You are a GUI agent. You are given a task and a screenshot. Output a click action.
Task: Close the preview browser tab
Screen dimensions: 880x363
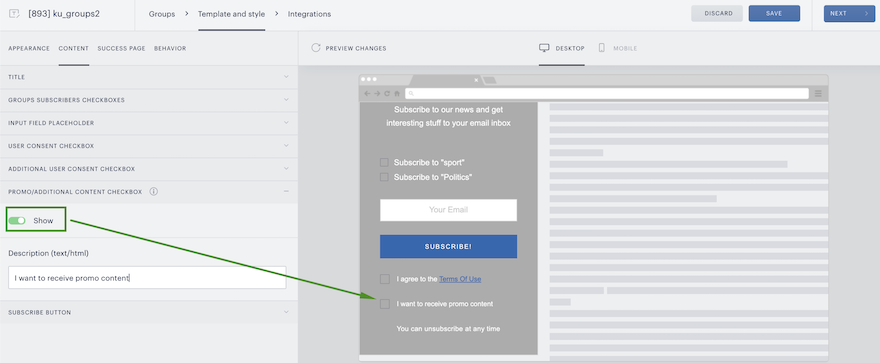click(476, 80)
